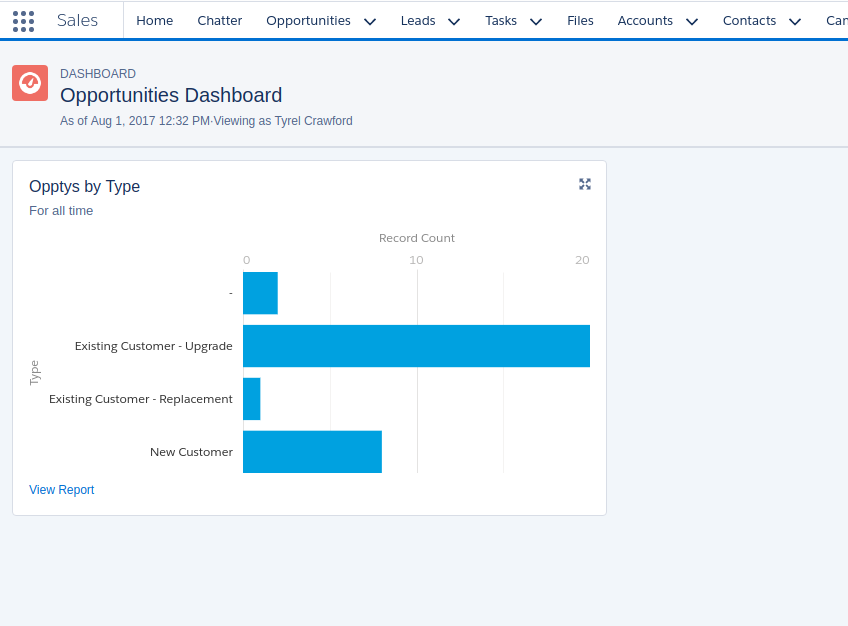Screen dimensions: 848x626
Task: Select the New Customer bar
Action: point(312,452)
